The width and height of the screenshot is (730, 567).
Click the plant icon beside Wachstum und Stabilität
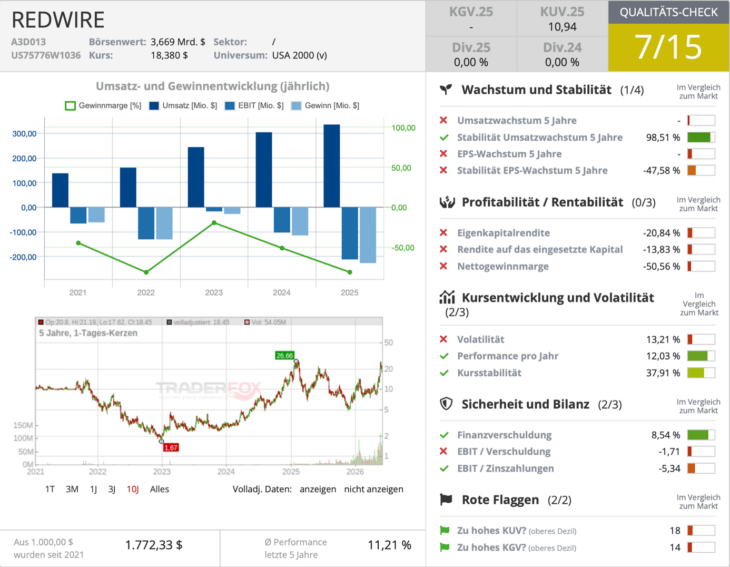pyautogui.click(x=446, y=89)
